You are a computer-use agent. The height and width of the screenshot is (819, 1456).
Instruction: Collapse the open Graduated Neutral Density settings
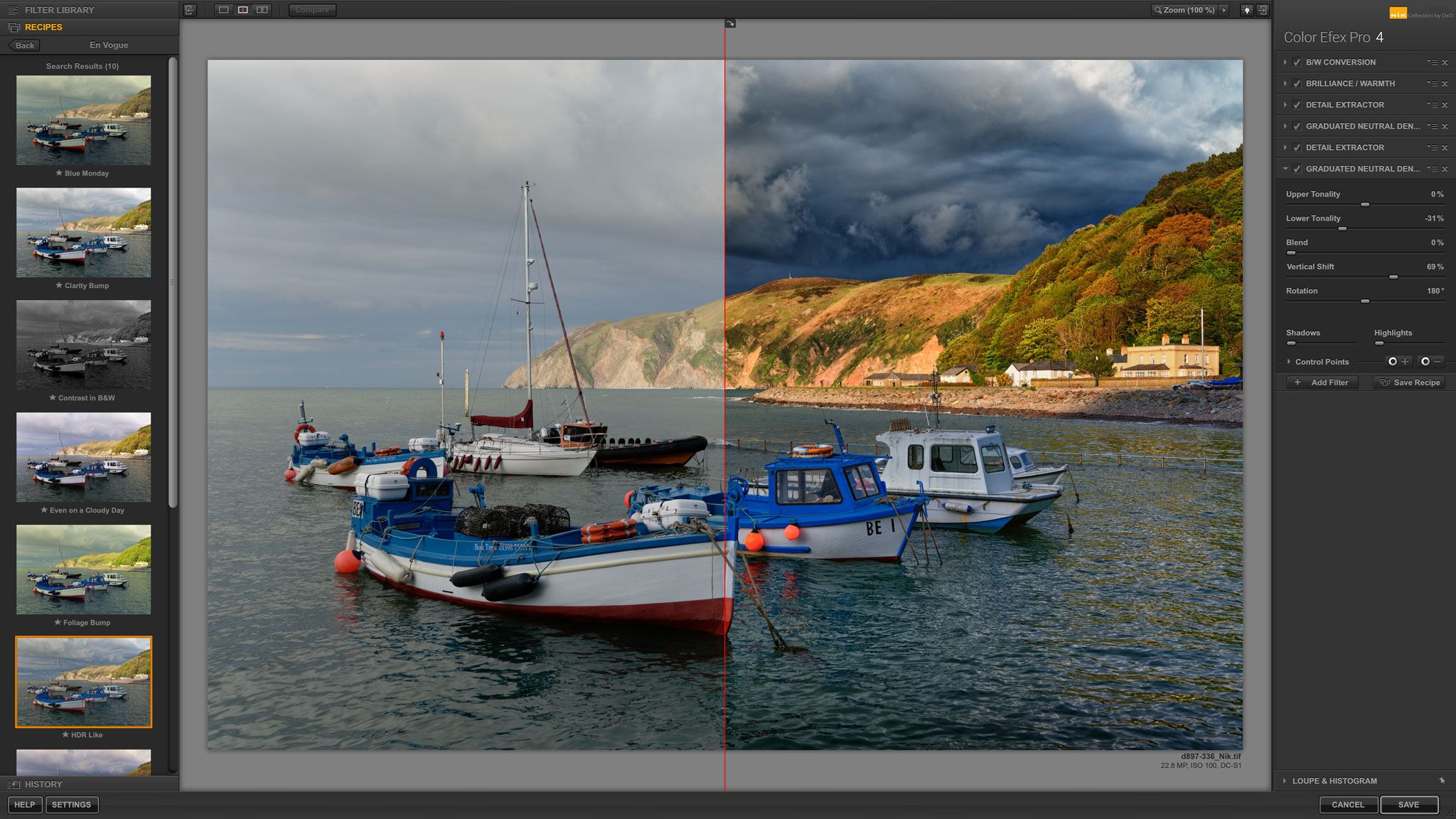[x=1285, y=169]
